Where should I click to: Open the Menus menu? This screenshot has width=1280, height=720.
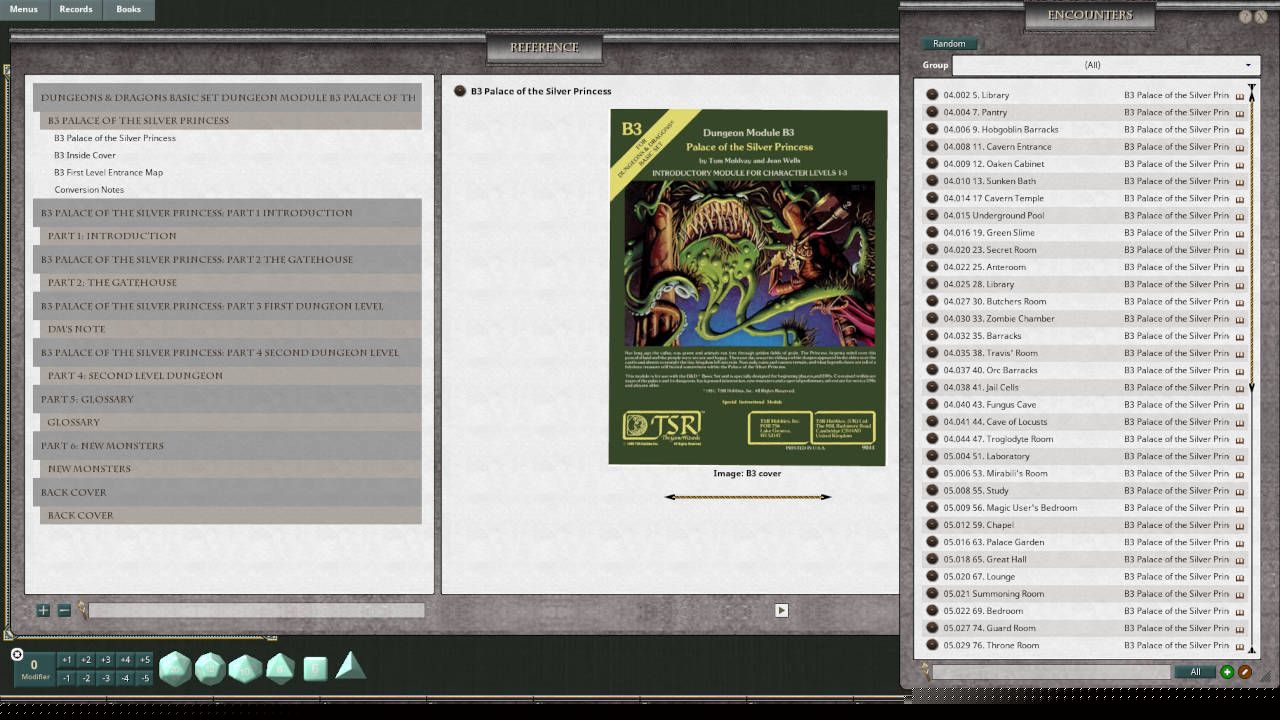[x=24, y=9]
